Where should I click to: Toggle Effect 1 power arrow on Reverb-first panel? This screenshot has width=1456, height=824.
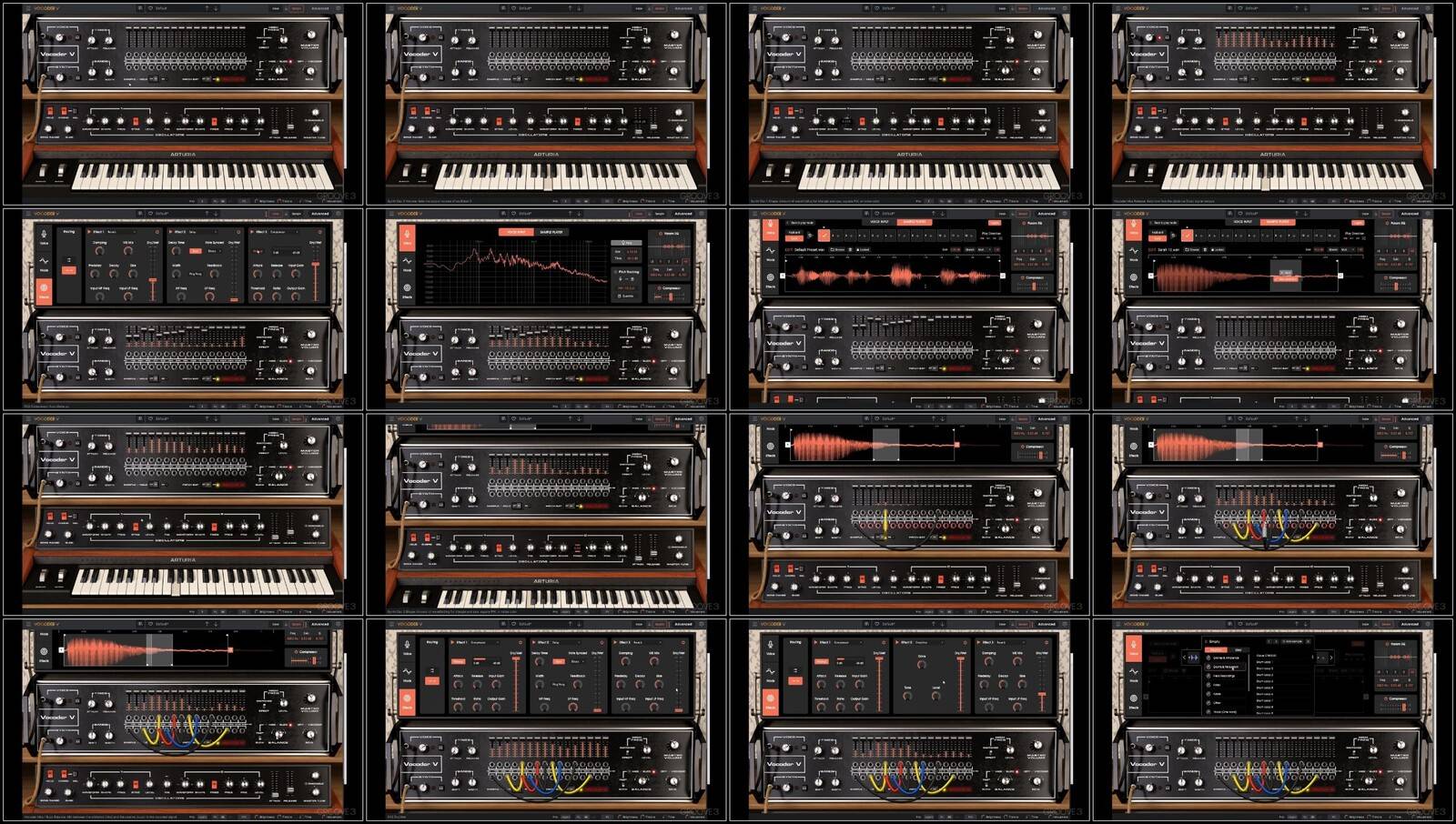87,232
